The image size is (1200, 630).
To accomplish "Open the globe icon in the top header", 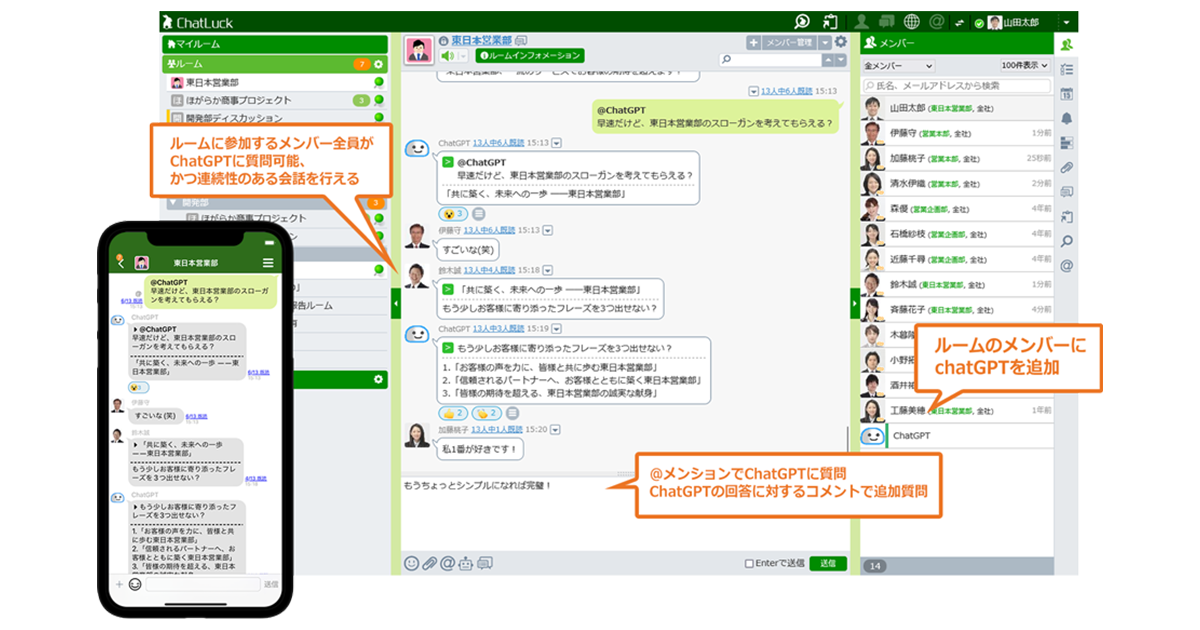I will (912, 22).
